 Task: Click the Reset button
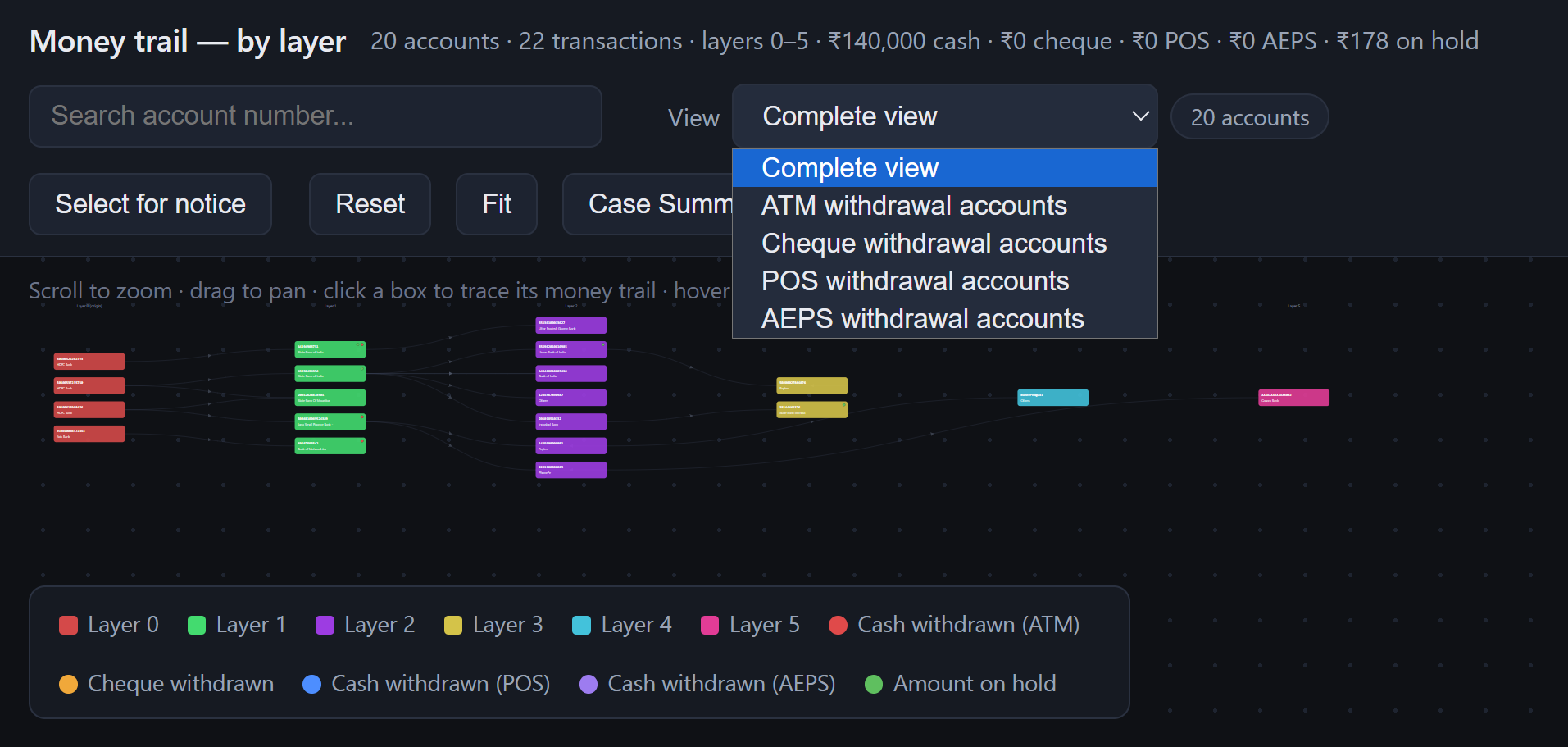point(370,204)
